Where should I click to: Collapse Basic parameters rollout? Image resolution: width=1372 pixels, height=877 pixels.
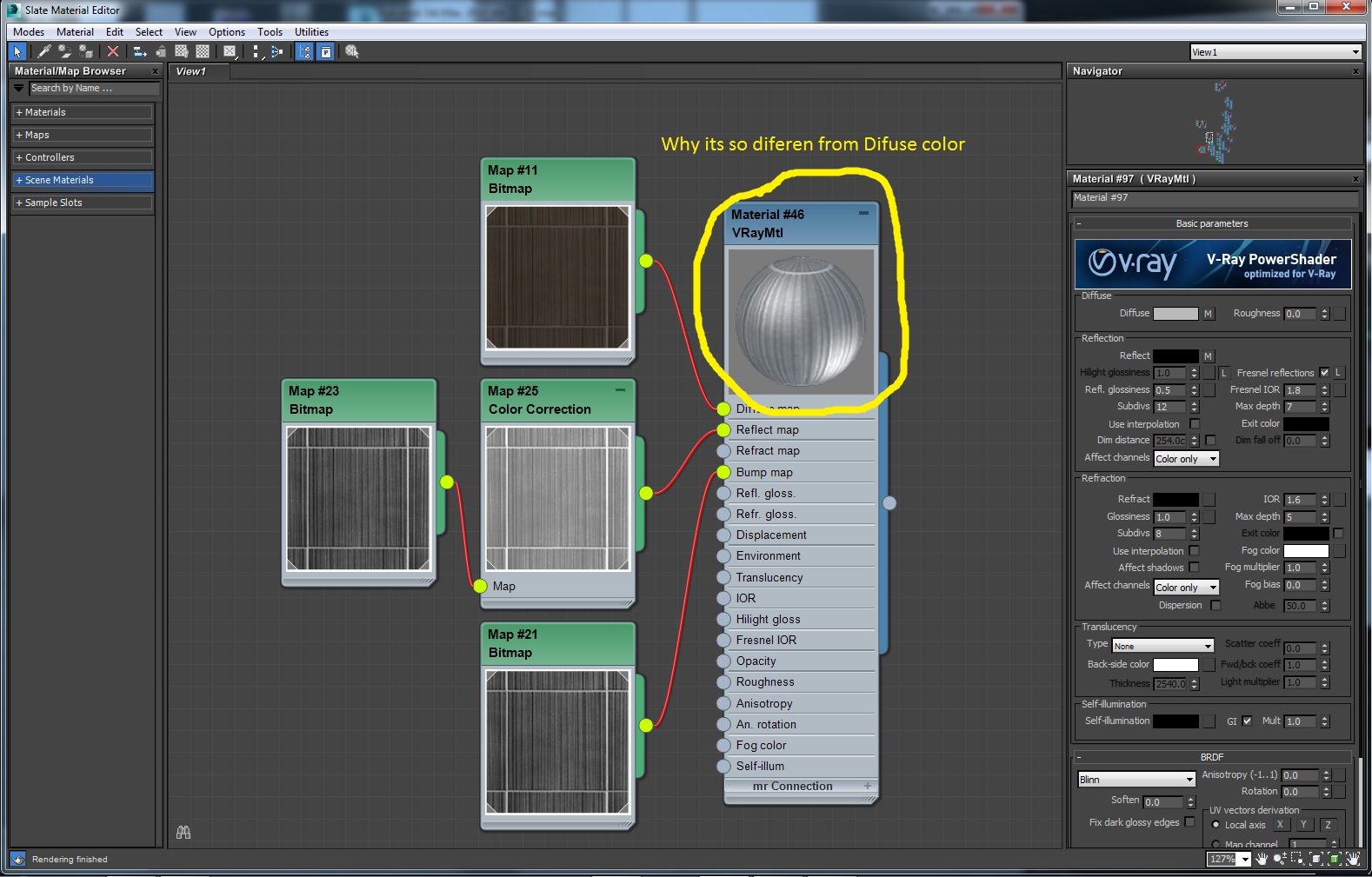[x=1212, y=223]
